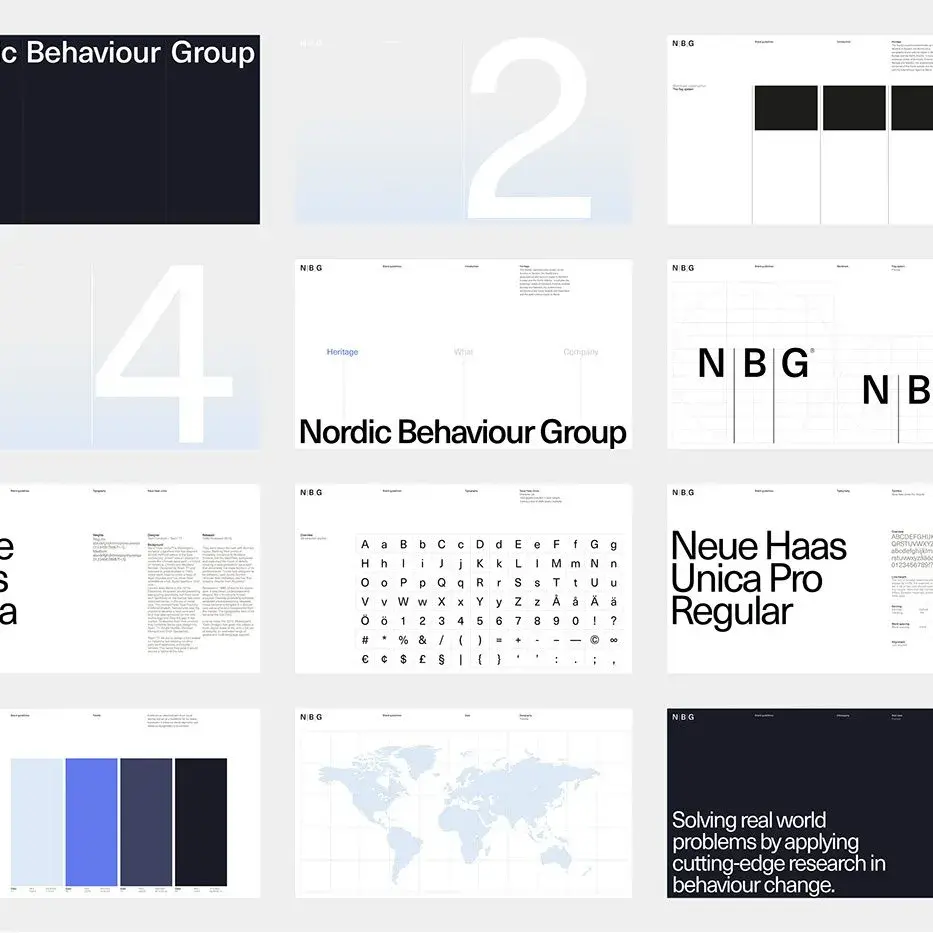Click the copyright glyph in the character set
This screenshot has width=933, height=933.
coord(594,640)
